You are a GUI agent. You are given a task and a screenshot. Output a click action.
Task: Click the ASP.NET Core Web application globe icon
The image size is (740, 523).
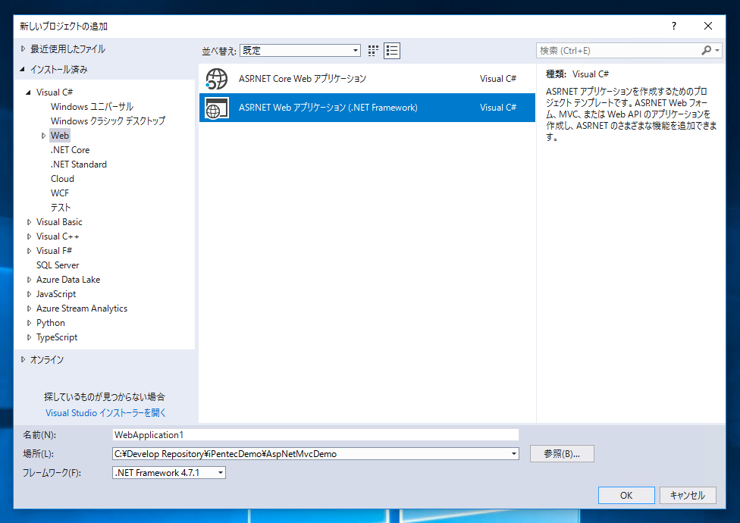(x=217, y=79)
